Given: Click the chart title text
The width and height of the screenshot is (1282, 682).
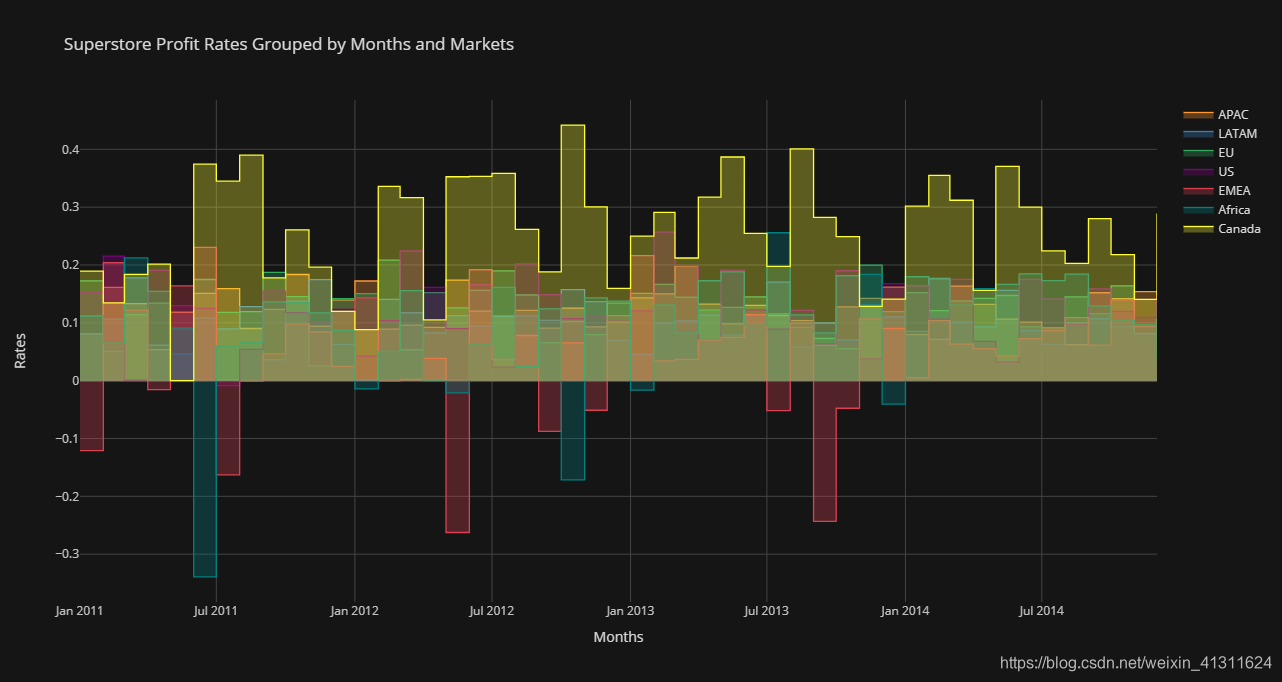Looking at the screenshot, I should pyautogui.click(x=289, y=44).
